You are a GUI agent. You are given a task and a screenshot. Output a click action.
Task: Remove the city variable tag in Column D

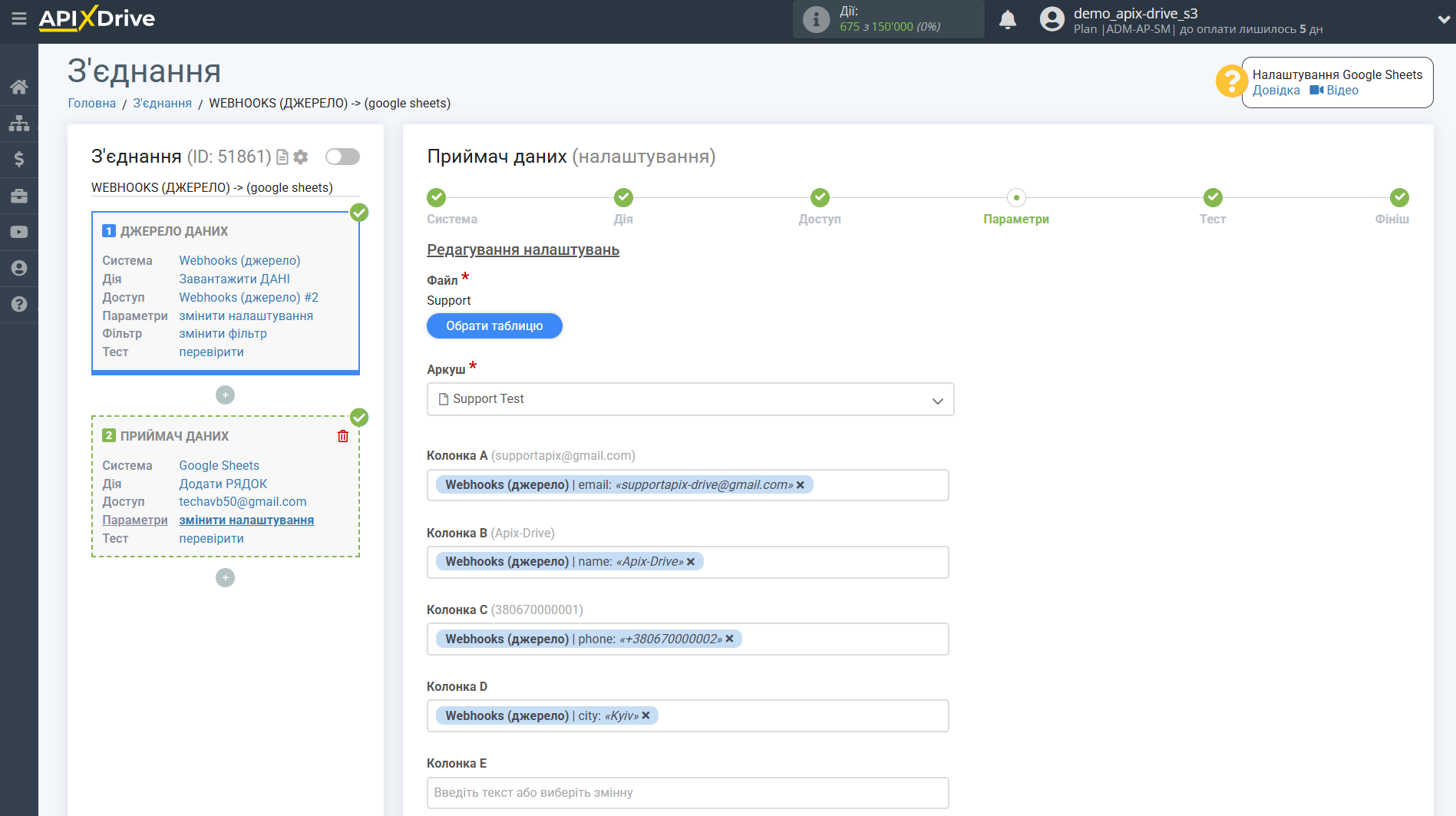coord(646,715)
